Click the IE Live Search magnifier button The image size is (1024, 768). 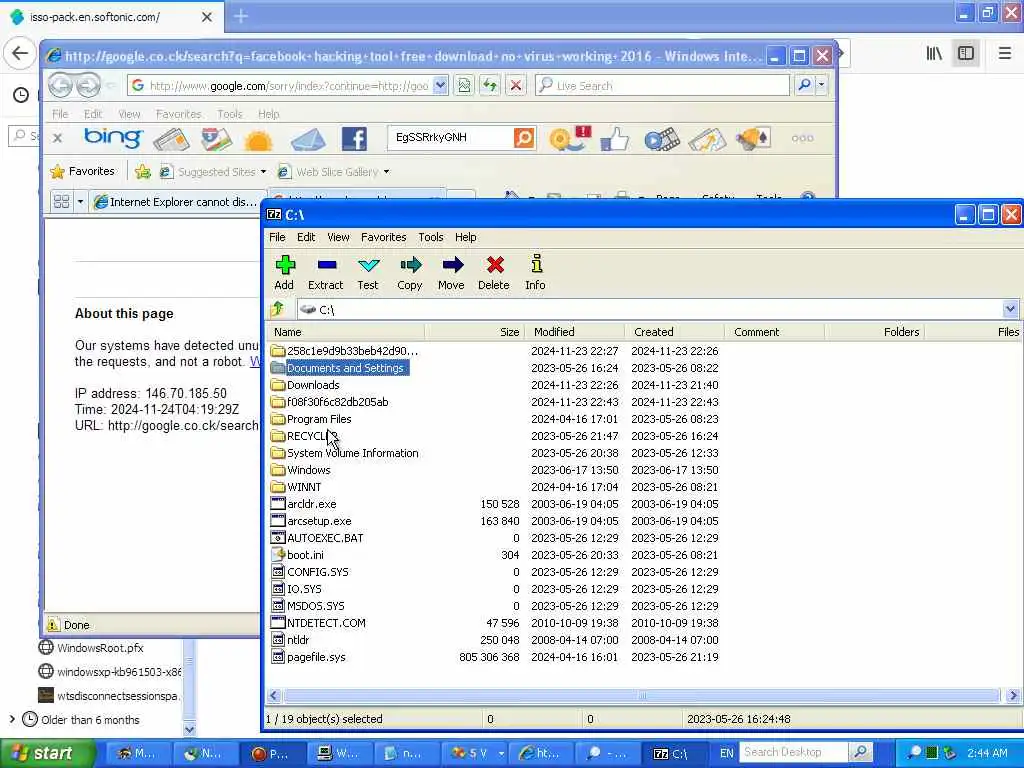[805, 85]
